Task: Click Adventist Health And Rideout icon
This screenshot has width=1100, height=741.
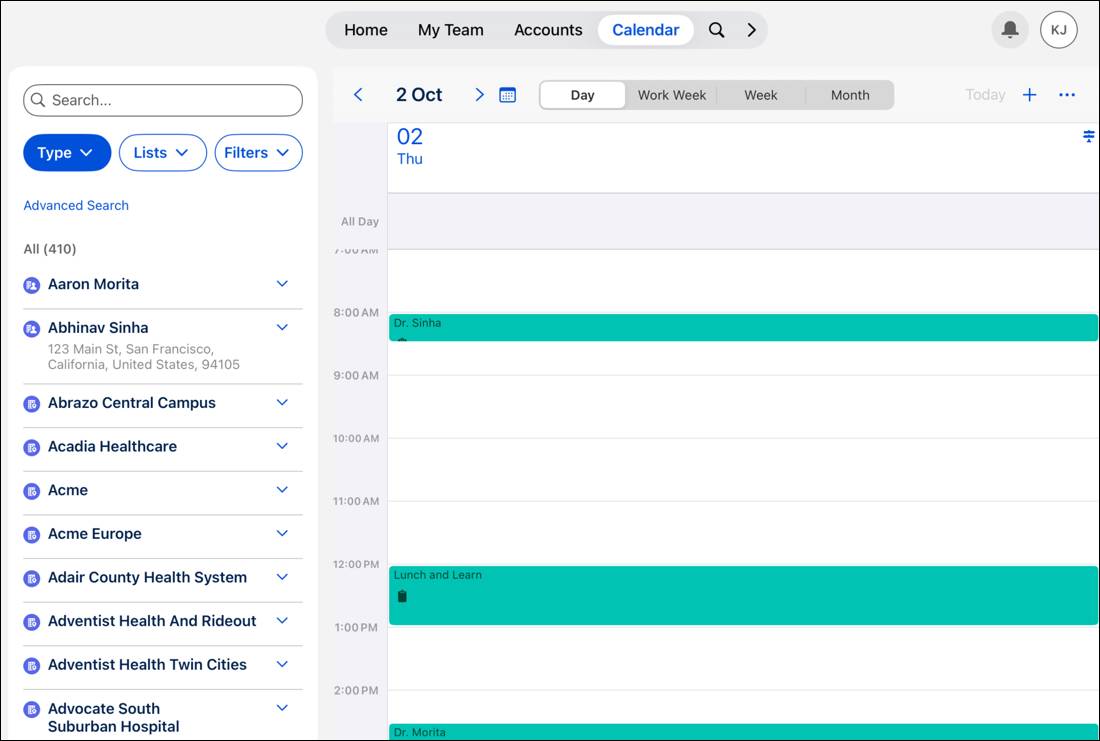Action: point(32,622)
